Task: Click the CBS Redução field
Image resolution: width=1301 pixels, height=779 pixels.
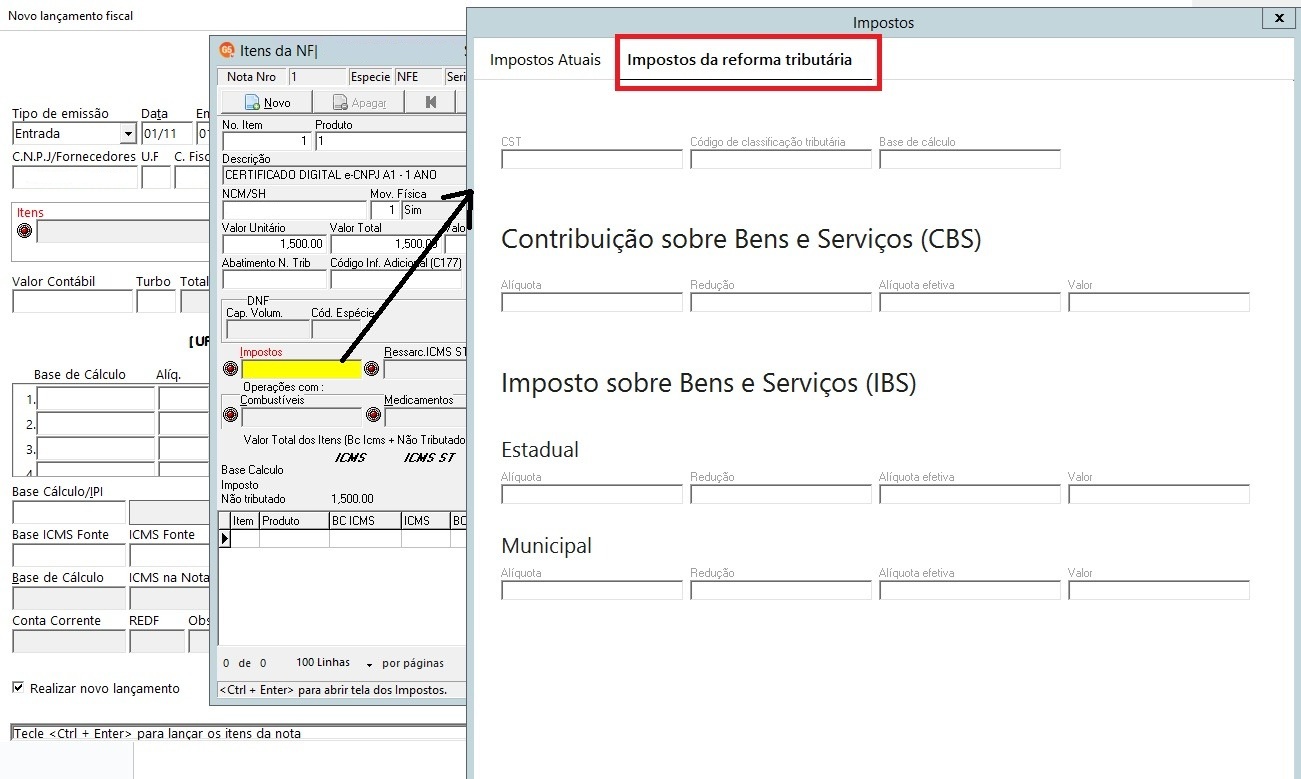Action: coord(781,302)
